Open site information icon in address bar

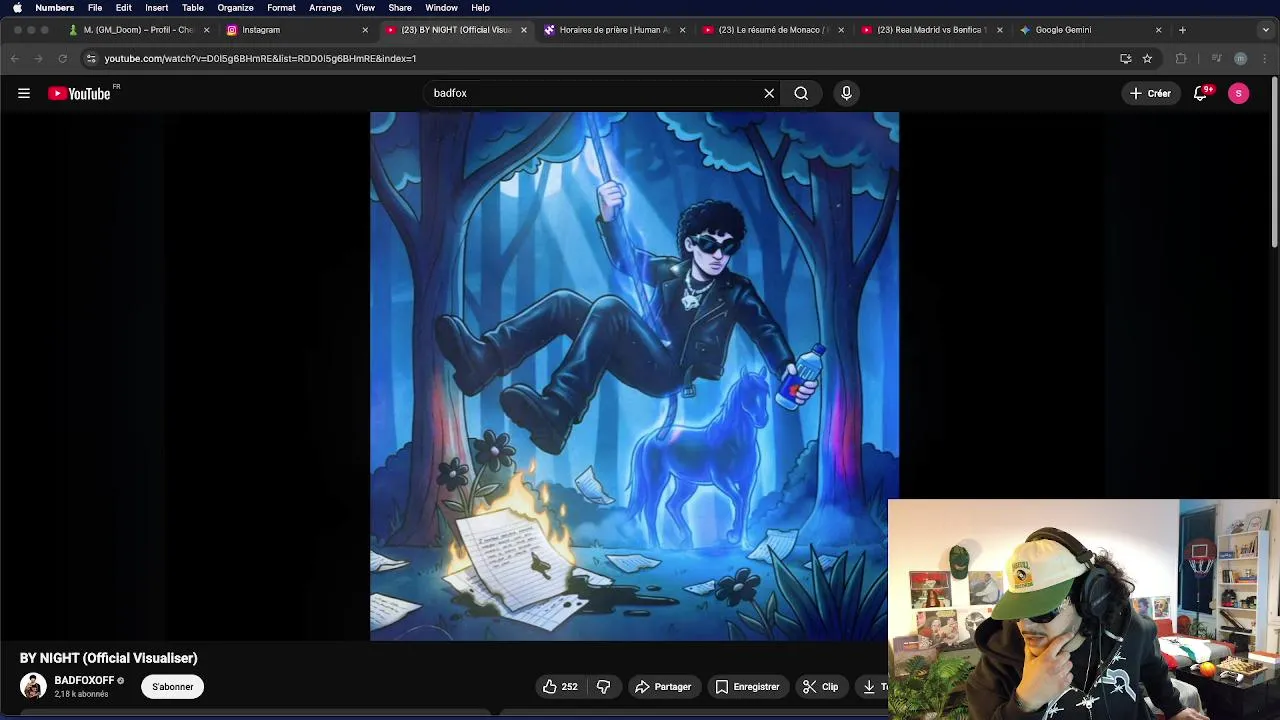coord(91,58)
